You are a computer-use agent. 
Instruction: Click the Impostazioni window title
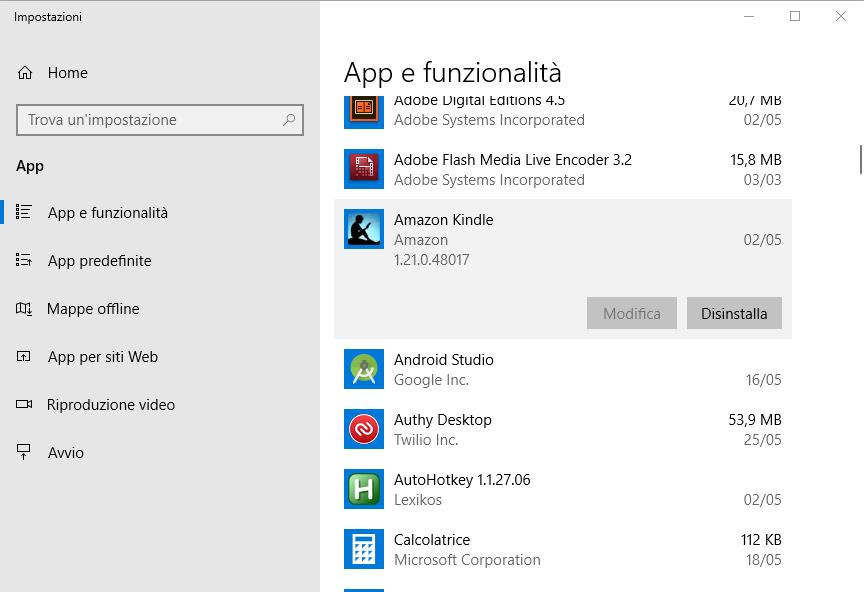[48, 17]
